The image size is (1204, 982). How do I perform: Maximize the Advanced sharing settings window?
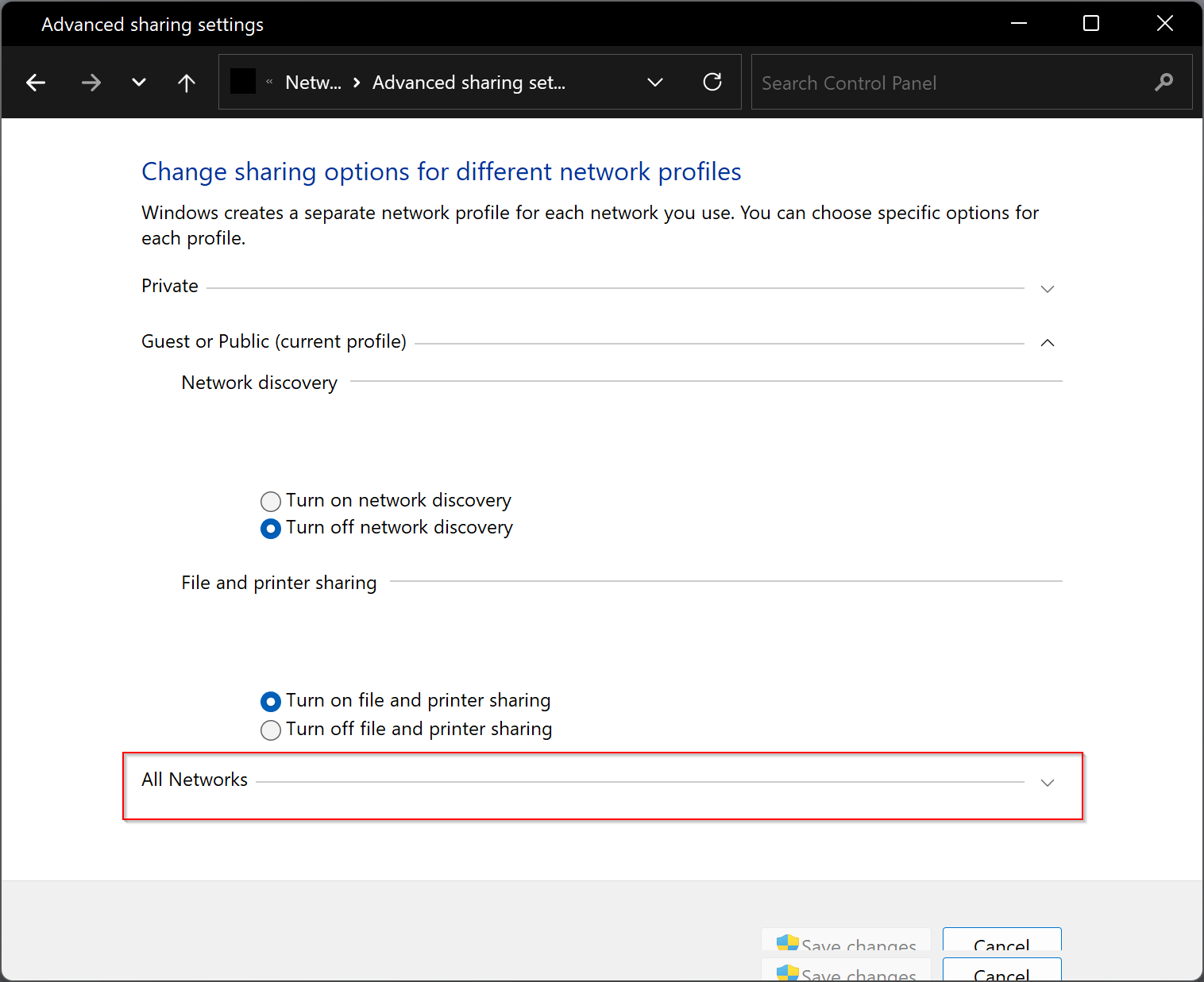1091,24
